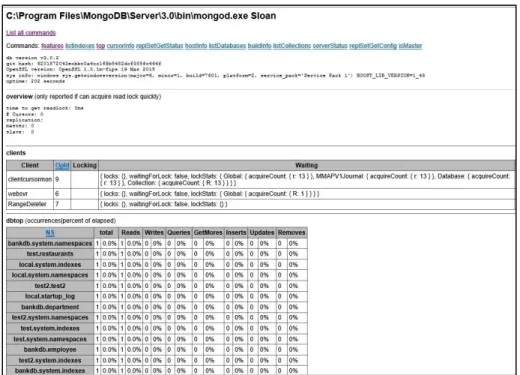The image size is (520, 375).
Task: Click the Updates column header
Action: [262, 233]
